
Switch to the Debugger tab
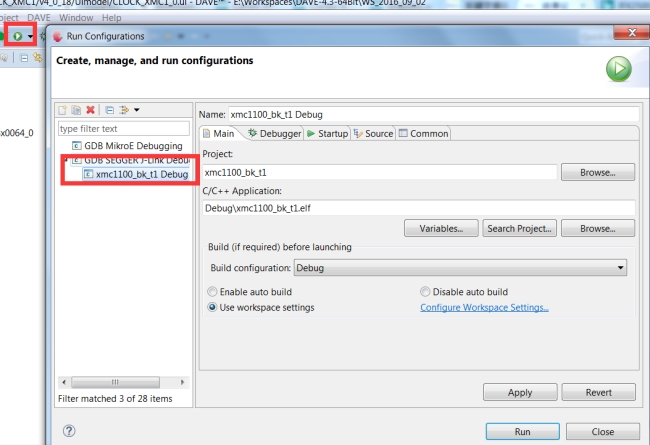274,133
